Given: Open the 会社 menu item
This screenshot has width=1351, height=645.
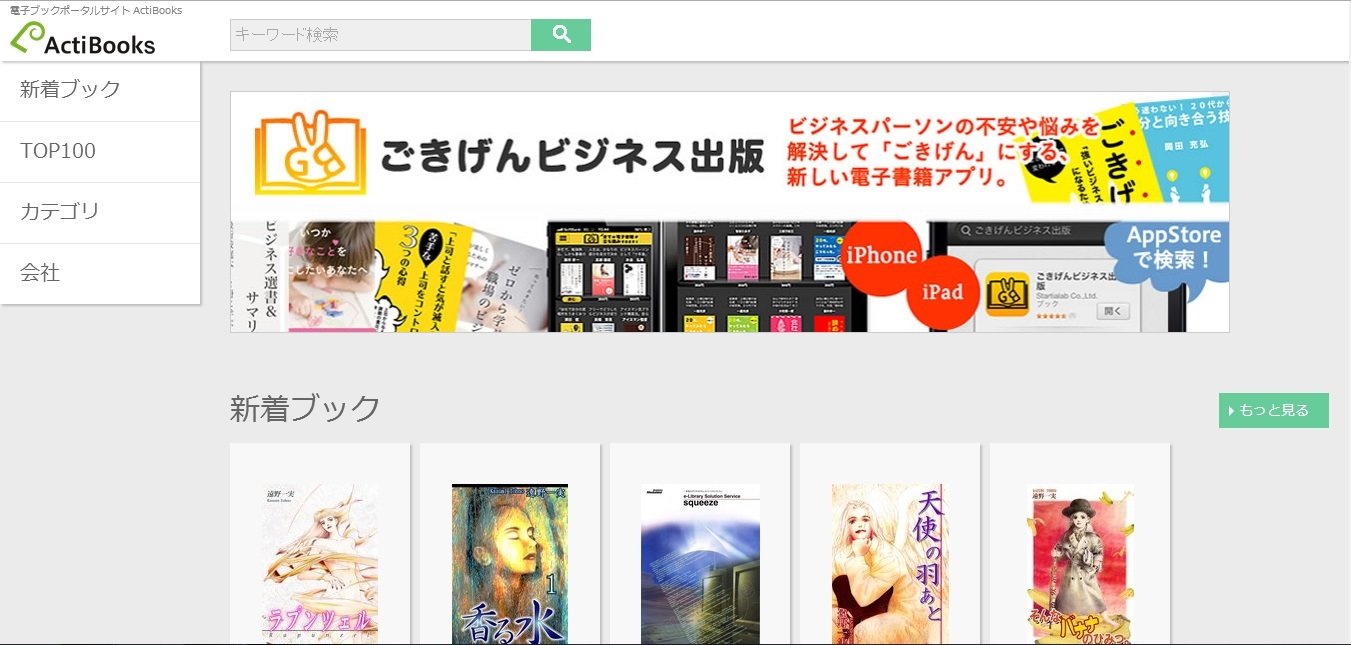Looking at the screenshot, I should [x=100, y=274].
